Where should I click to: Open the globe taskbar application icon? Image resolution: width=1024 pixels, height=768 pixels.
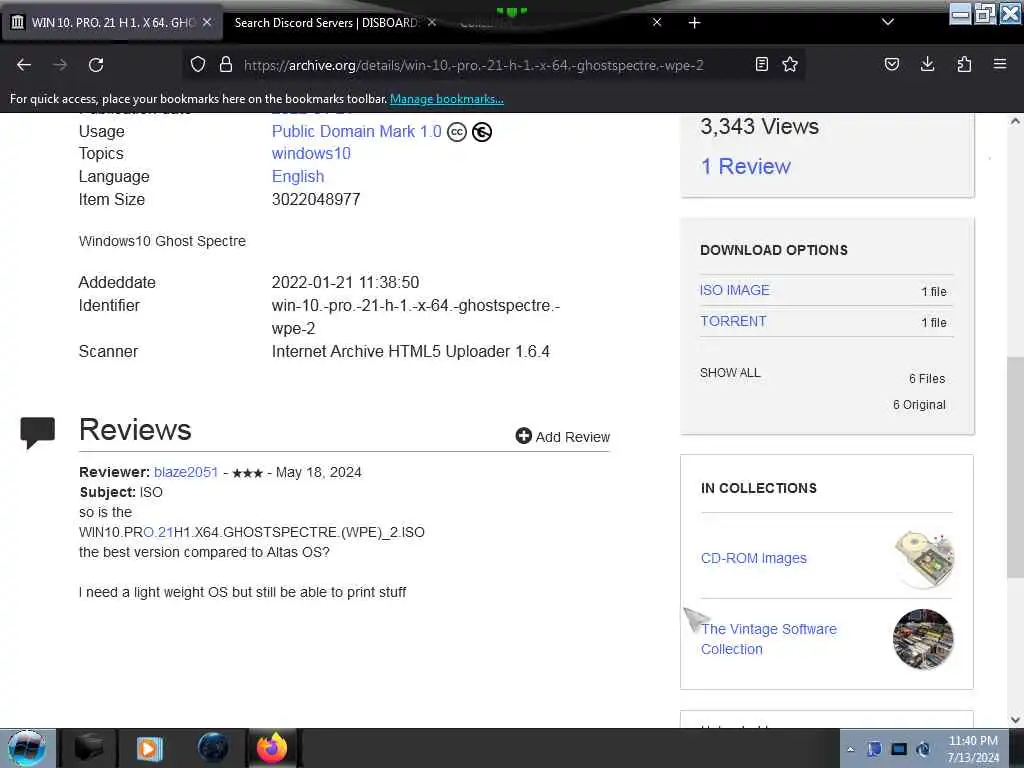pos(212,748)
